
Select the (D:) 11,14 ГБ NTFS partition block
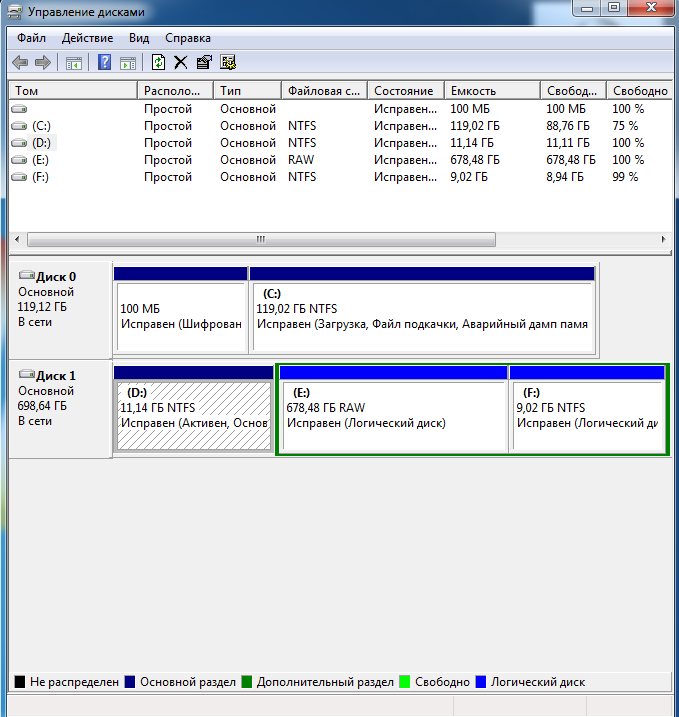[x=193, y=409]
